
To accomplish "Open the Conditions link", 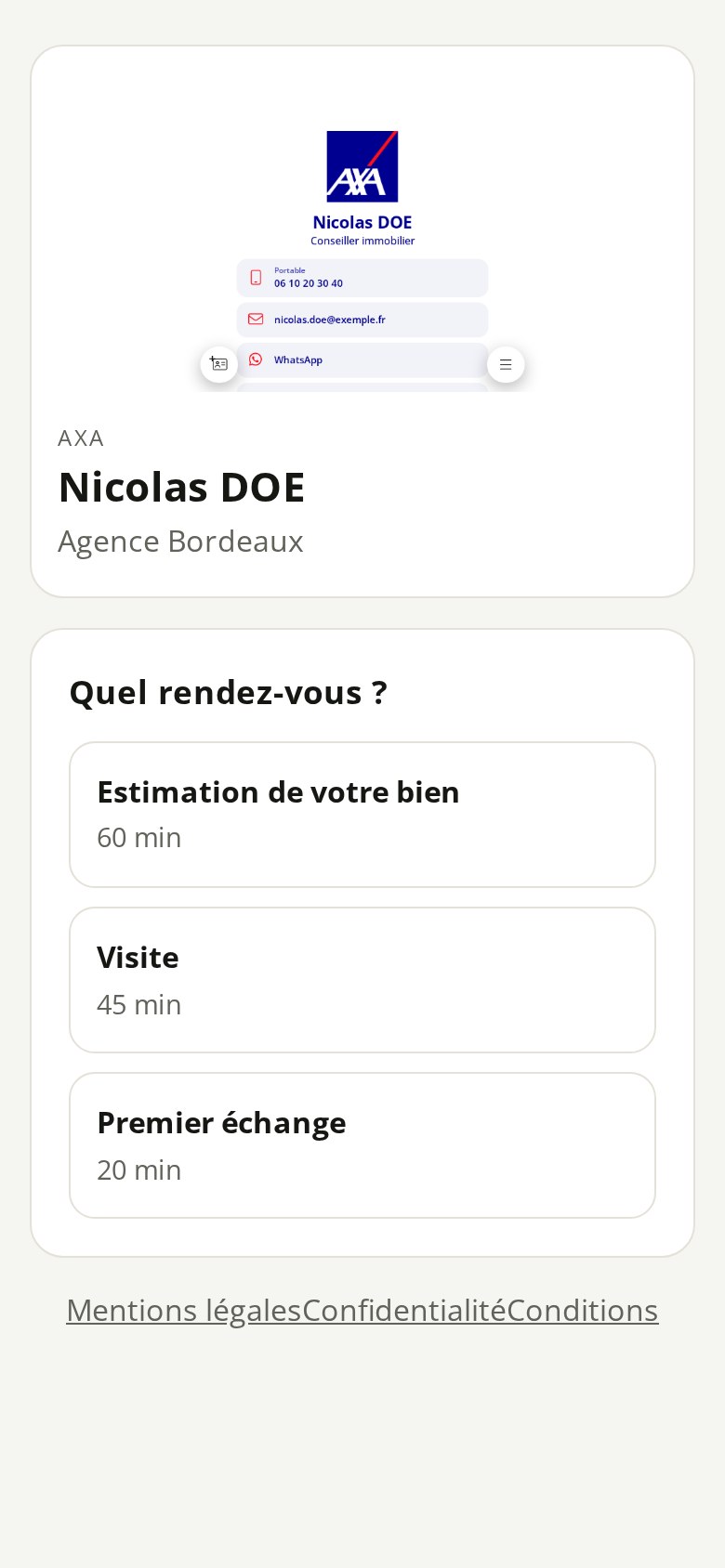I will 583,1311.
